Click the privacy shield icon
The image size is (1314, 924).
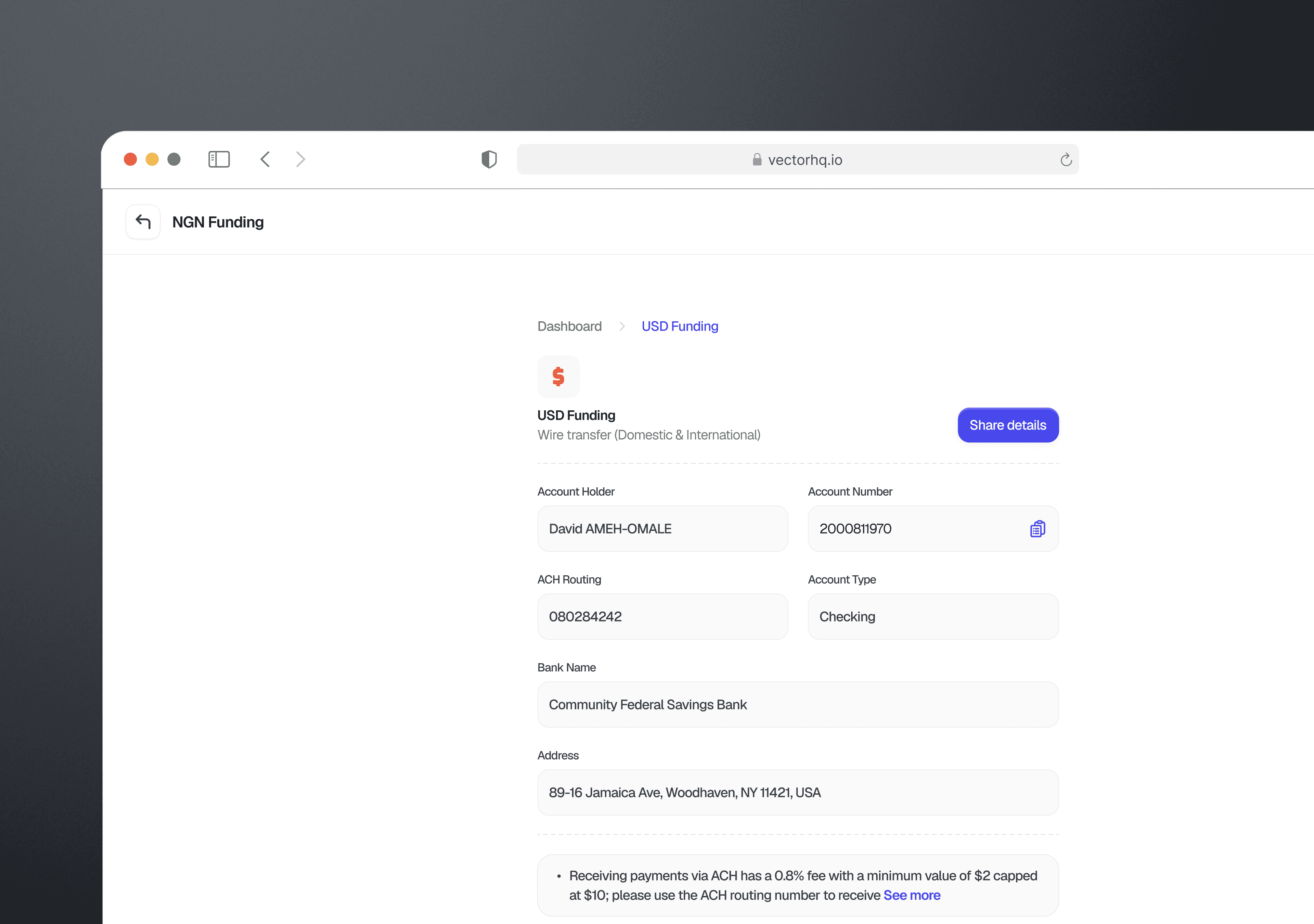pyautogui.click(x=489, y=159)
